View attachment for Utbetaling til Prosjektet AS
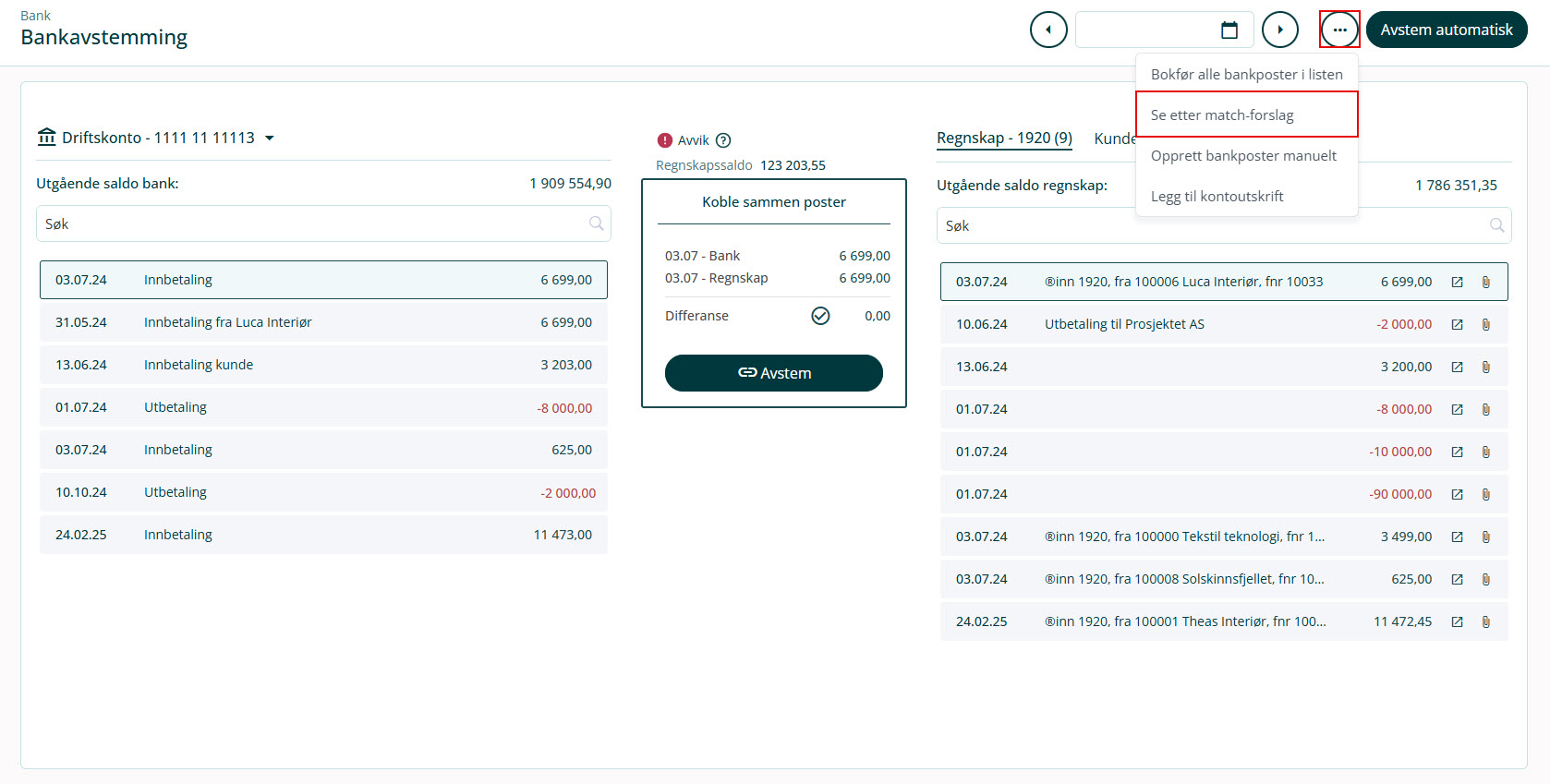 (1485, 325)
